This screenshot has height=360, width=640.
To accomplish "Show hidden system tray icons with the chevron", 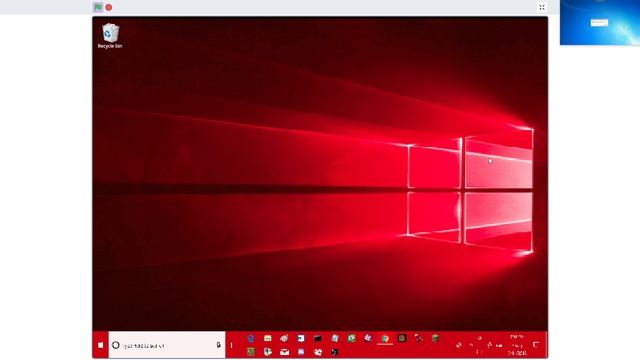I will (x=471, y=345).
